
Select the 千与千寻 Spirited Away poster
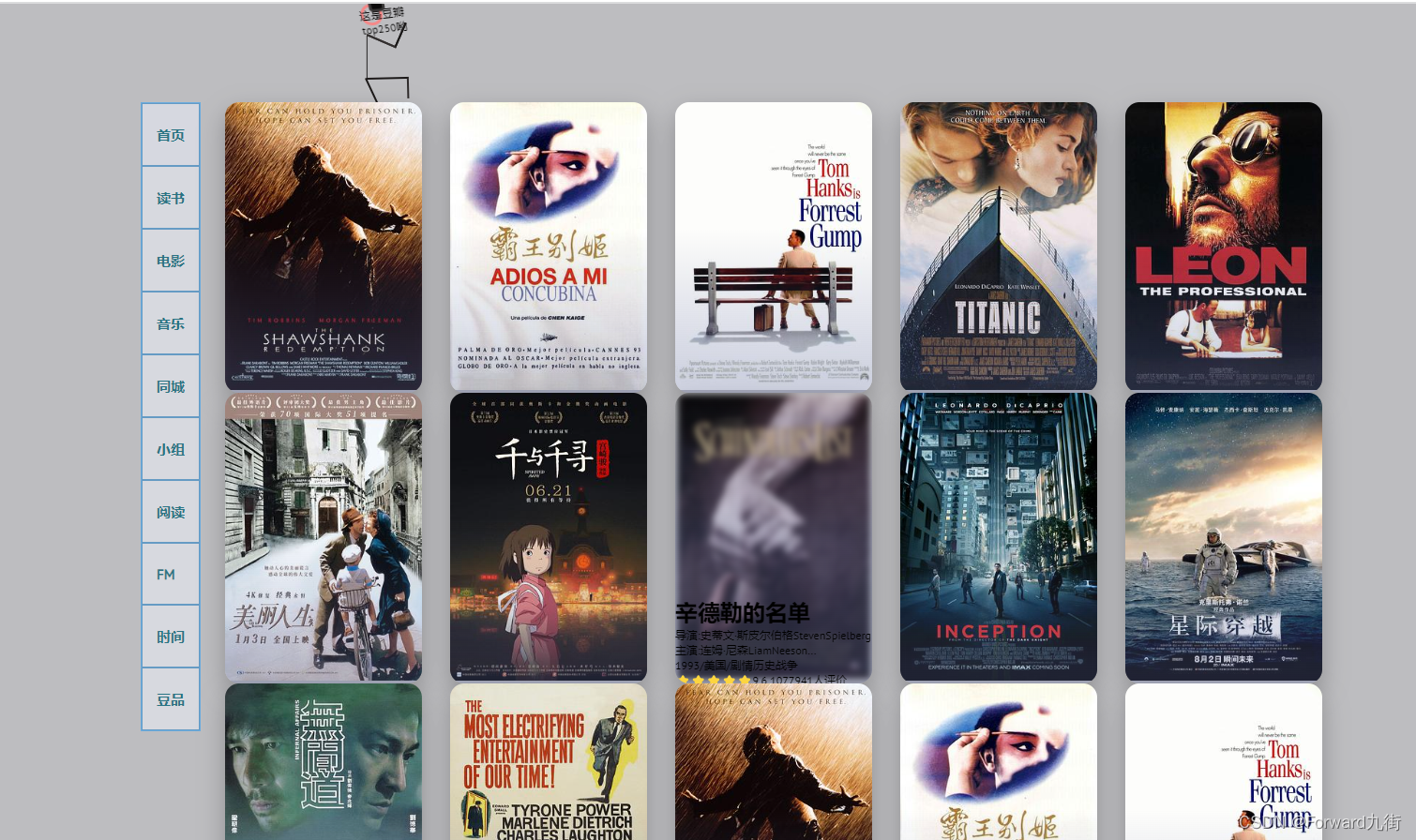point(549,536)
